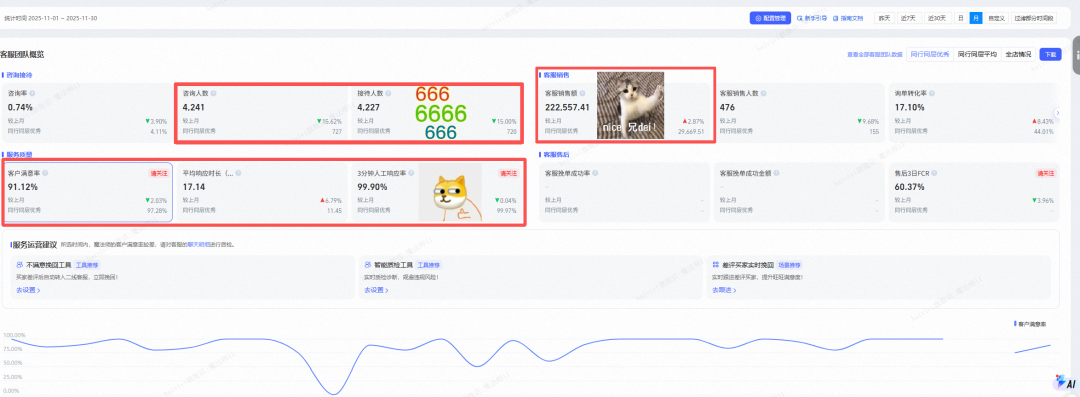
Task: Click info icon next to 接待人数
Action: (388, 93)
